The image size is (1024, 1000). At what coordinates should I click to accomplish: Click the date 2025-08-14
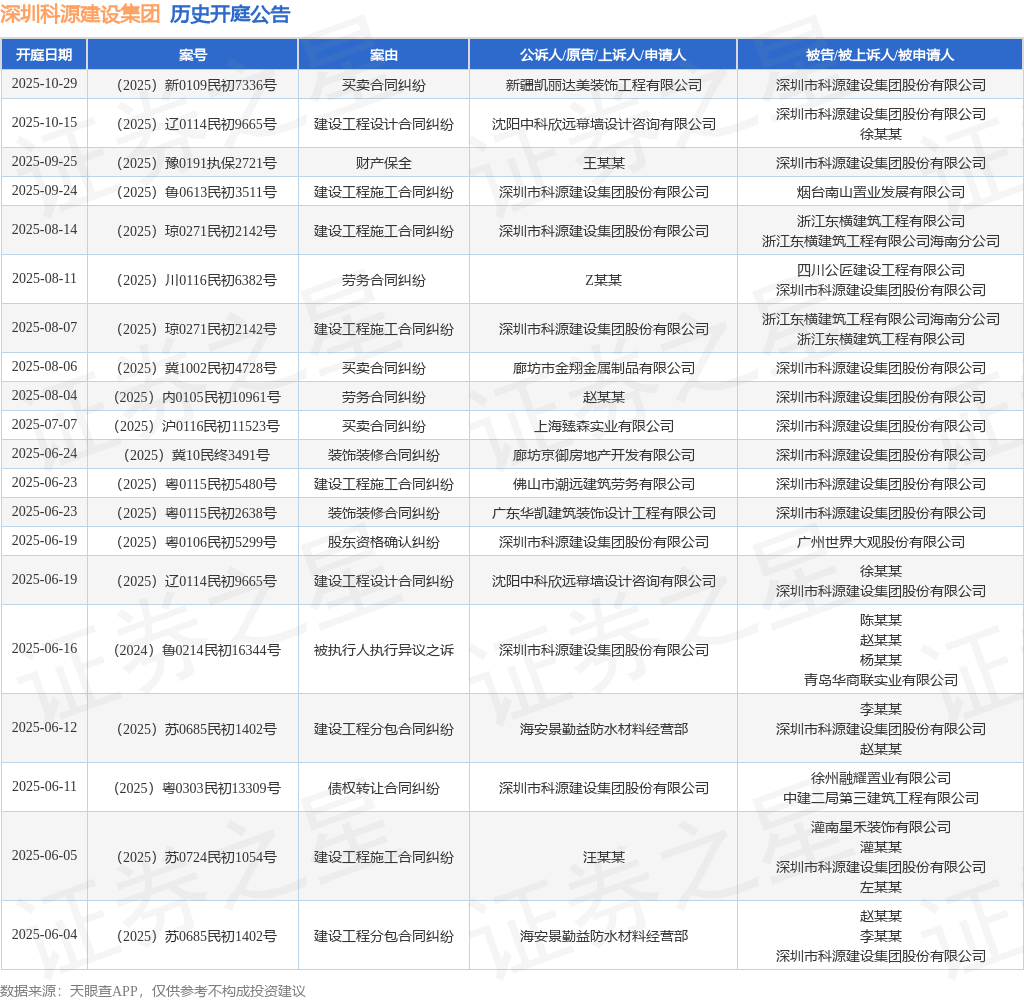44,230
